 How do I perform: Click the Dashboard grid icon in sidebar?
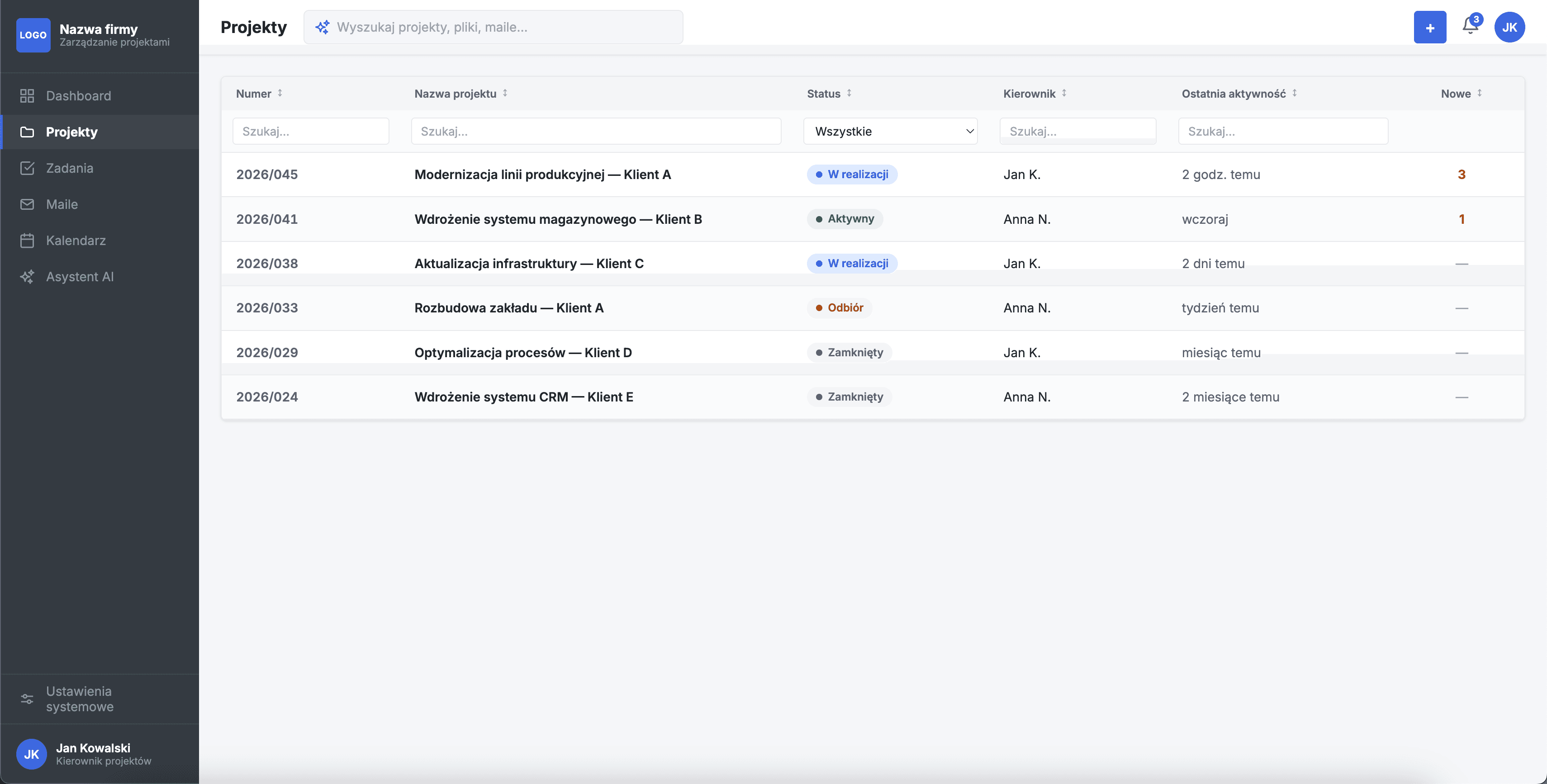(27, 95)
